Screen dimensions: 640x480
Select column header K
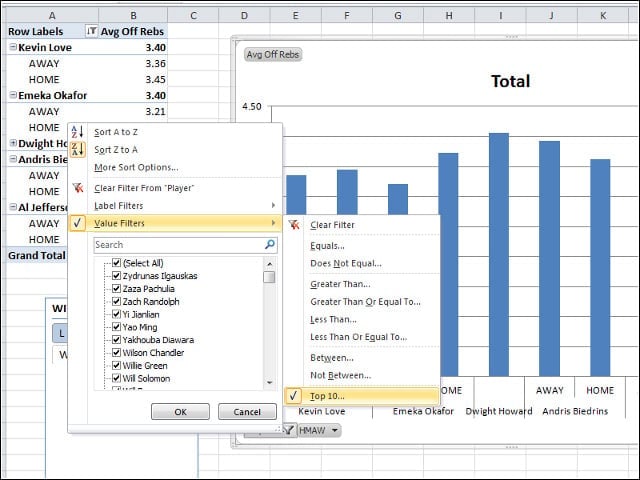click(x=603, y=16)
